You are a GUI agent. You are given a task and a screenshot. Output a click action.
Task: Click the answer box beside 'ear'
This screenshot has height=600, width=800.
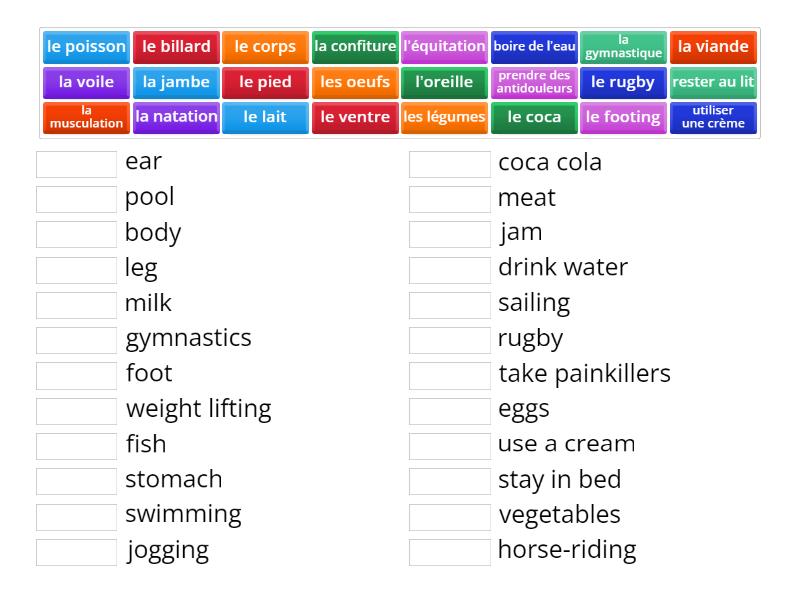point(75,162)
